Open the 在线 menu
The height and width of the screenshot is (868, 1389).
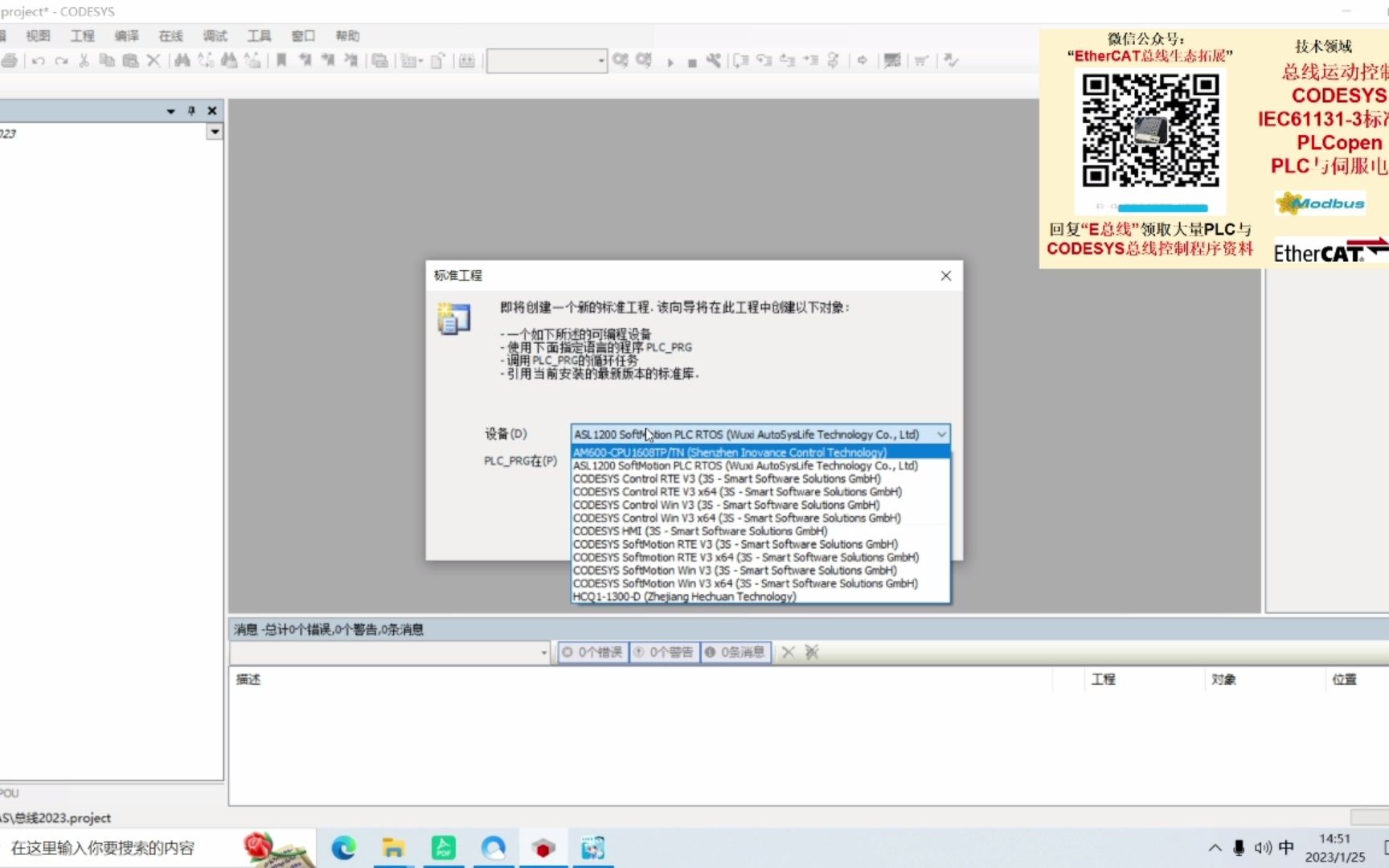tap(170, 35)
